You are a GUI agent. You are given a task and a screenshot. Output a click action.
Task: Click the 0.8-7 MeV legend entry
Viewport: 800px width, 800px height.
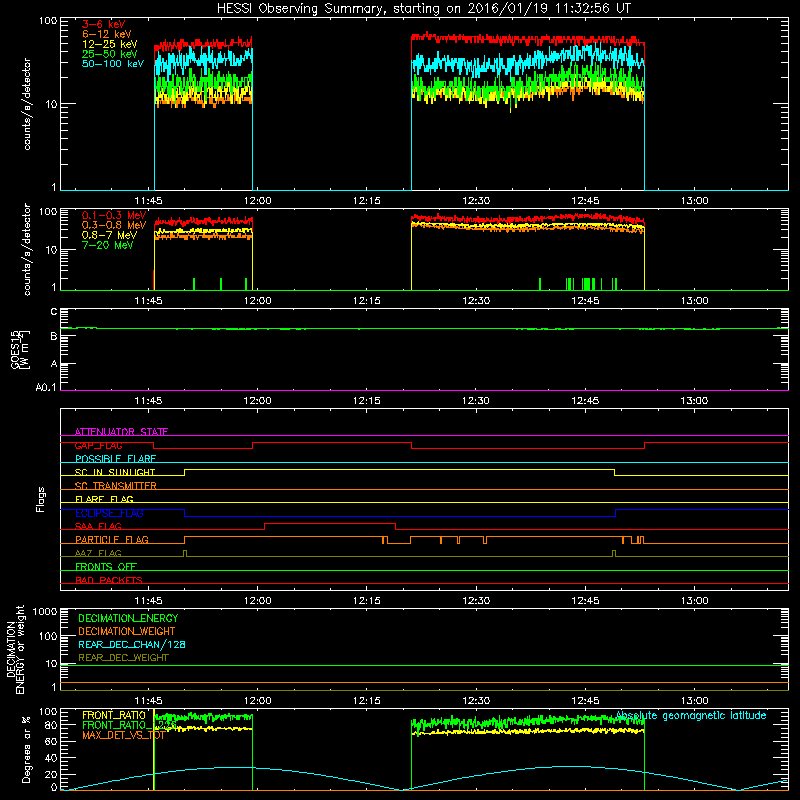coord(110,235)
